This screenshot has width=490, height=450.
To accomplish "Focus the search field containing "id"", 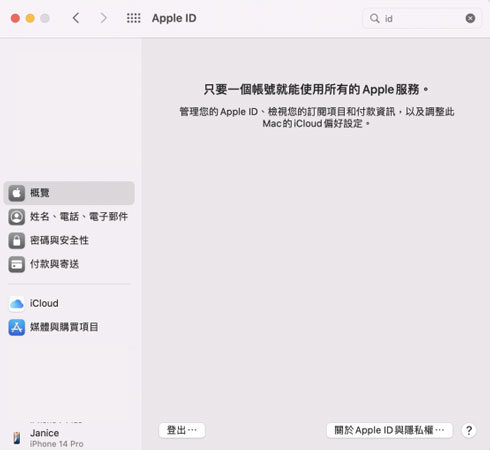I will (x=422, y=18).
